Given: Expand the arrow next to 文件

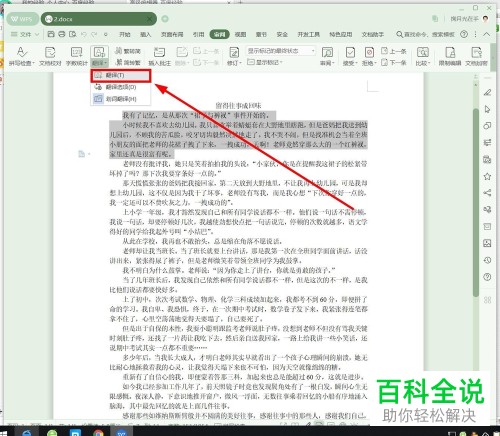Looking at the screenshot, I should point(37,34).
